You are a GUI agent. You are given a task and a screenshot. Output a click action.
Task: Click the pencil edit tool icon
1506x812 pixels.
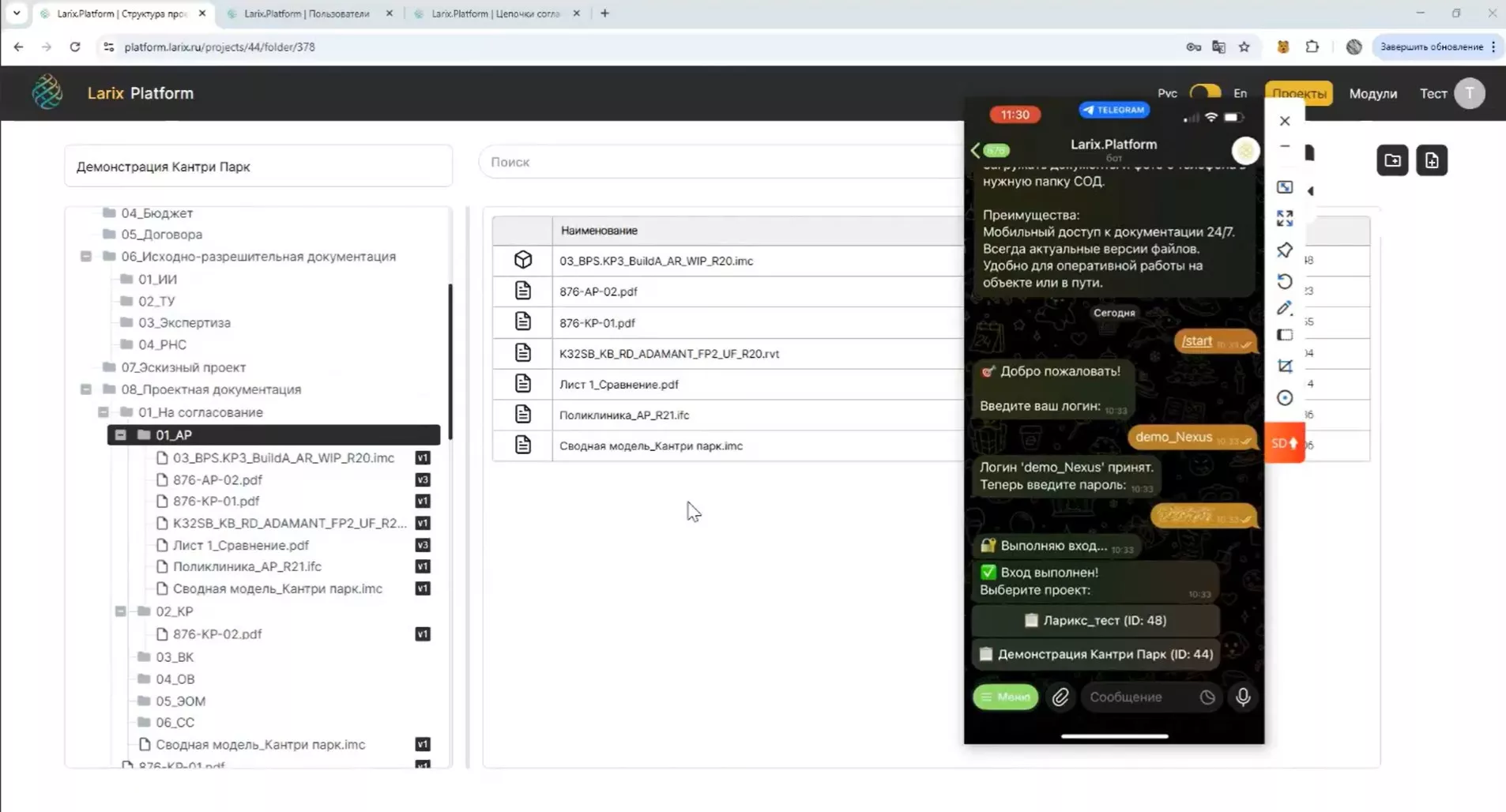click(x=1284, y=308)
